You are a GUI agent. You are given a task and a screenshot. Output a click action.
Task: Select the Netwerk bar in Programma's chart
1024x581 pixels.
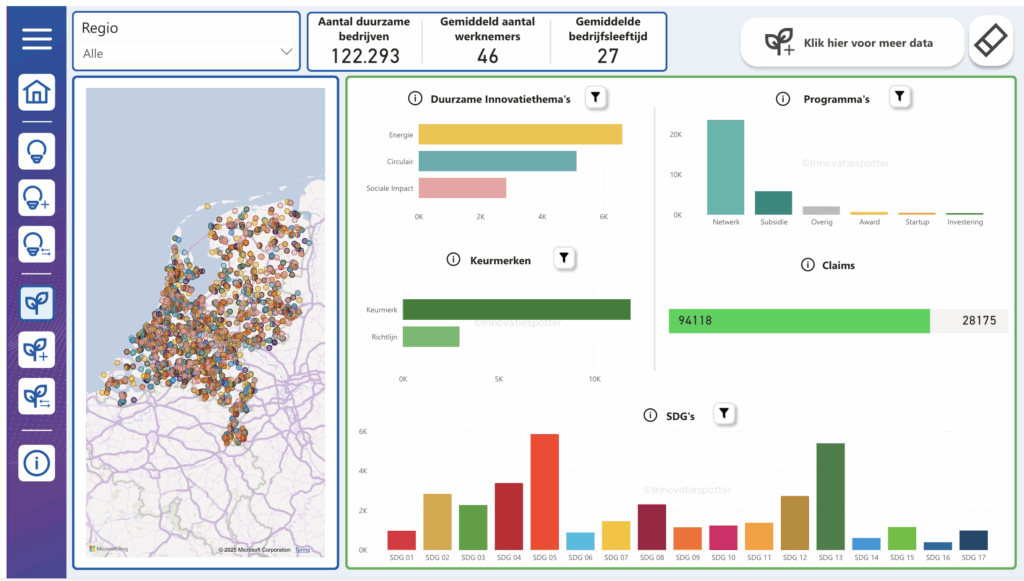(x=725, y=167)
